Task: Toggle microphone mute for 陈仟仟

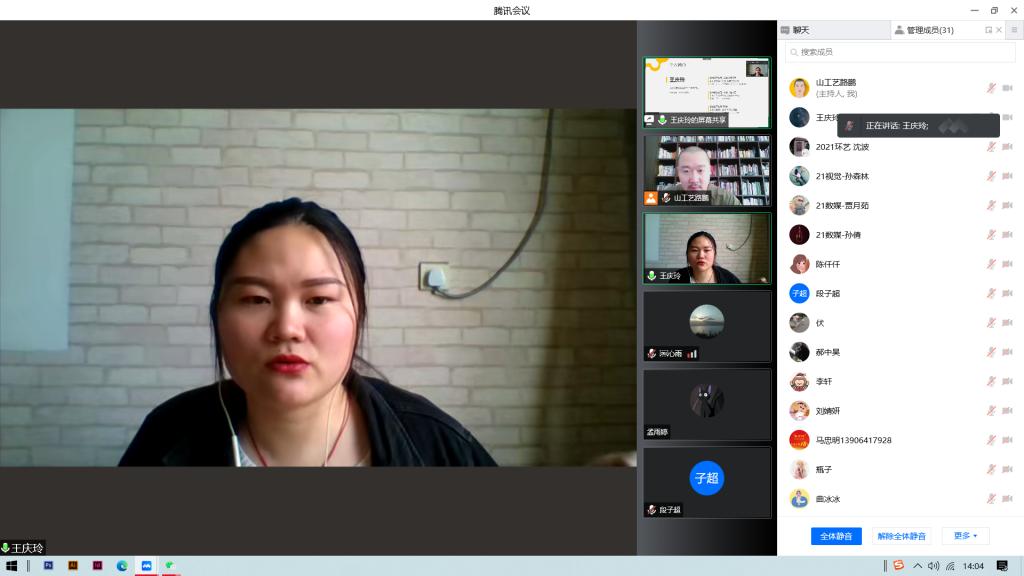Action: tap(991, 264)
